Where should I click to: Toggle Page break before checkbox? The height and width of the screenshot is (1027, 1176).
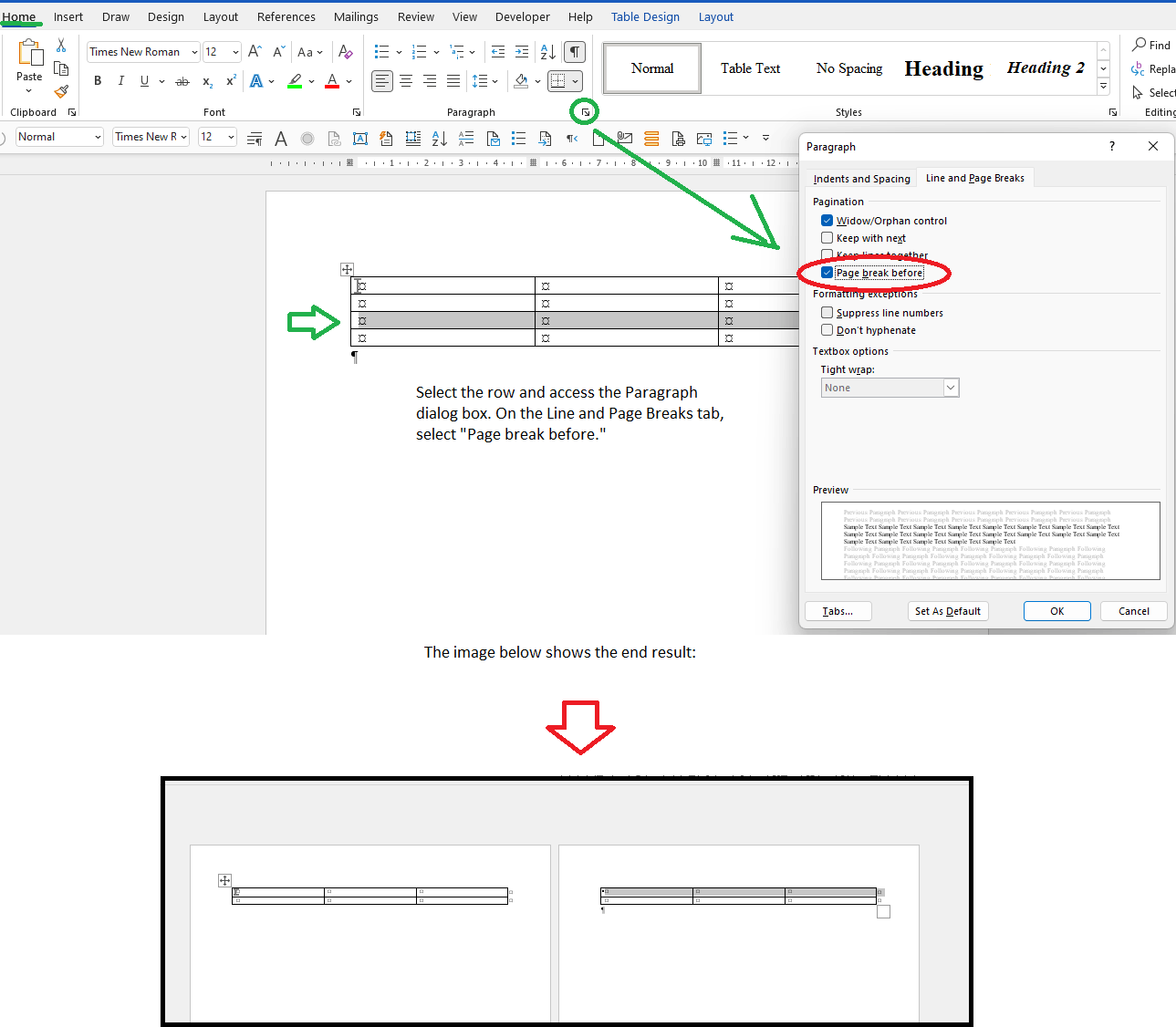pos(827,273)
